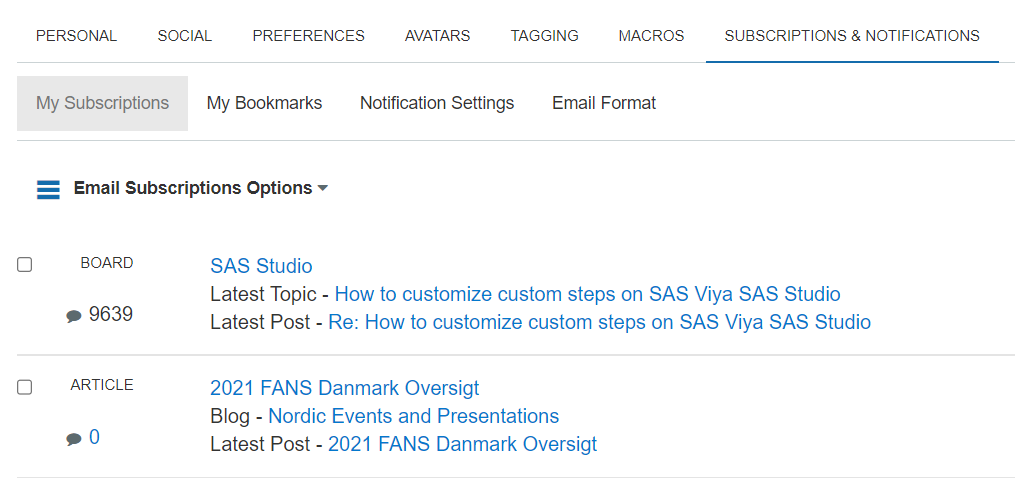Click the 0 comment count link
Screen dimensions: 1015x484
pyautogui.click(x=94, y=437)
